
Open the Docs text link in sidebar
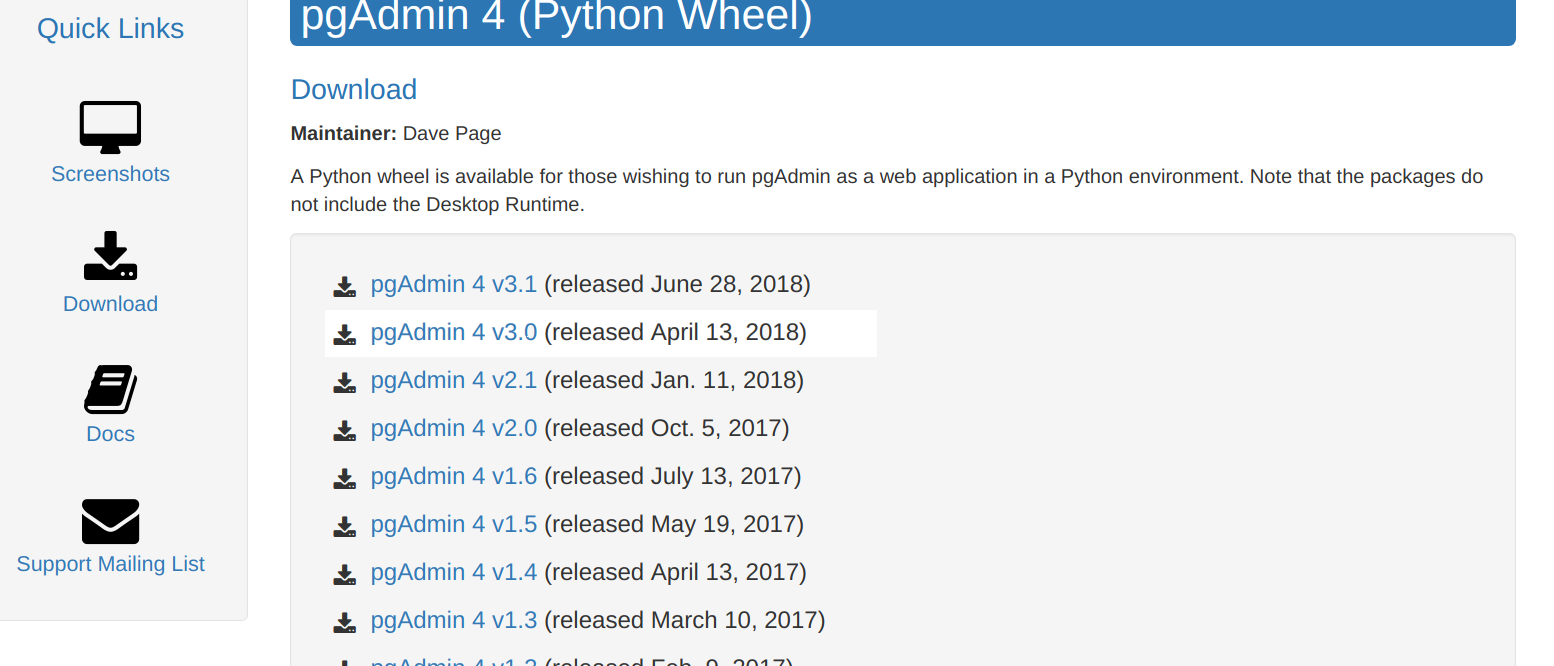point(110,434)
